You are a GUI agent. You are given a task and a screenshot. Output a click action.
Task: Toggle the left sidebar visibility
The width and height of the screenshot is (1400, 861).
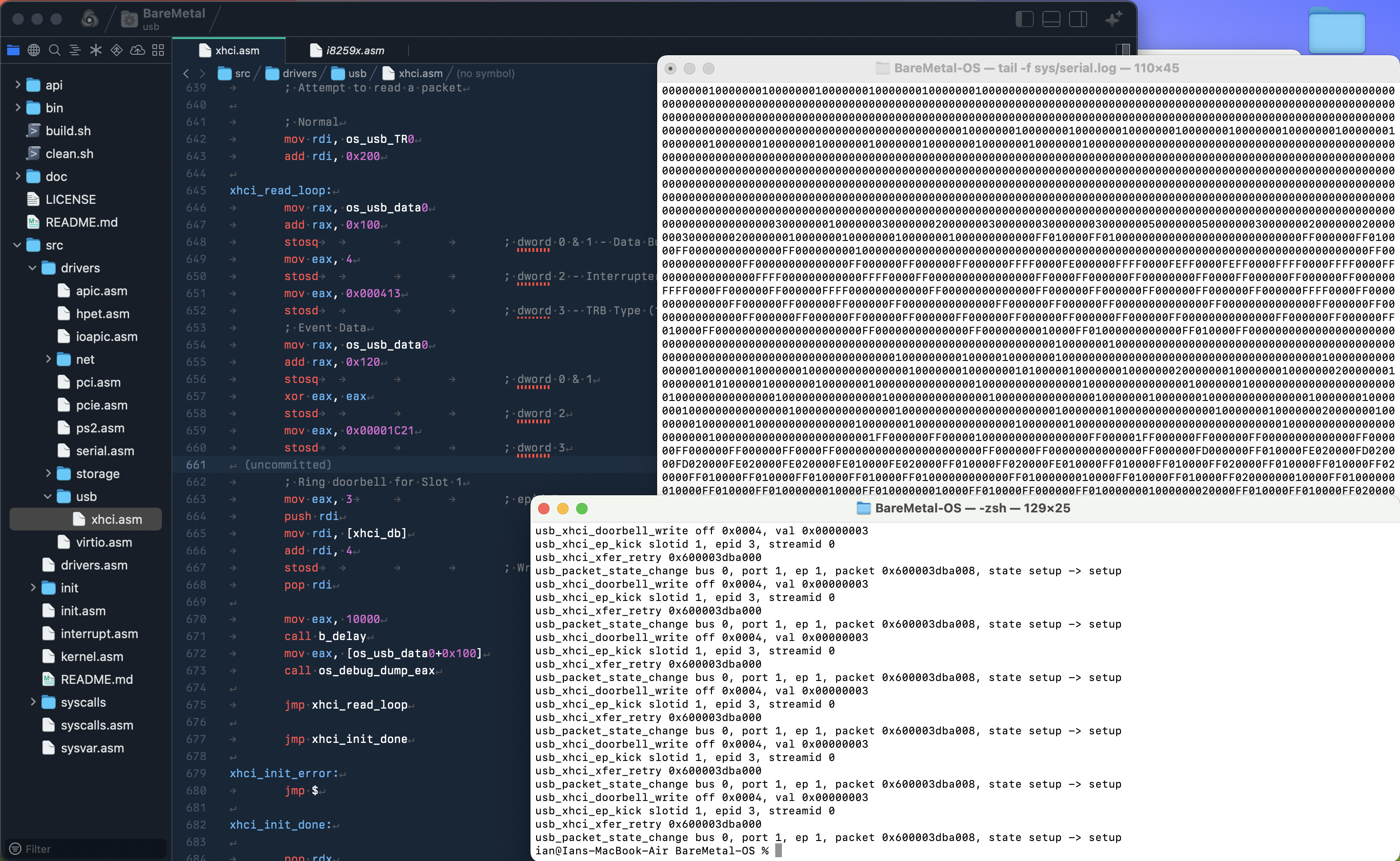(1024, 19)
